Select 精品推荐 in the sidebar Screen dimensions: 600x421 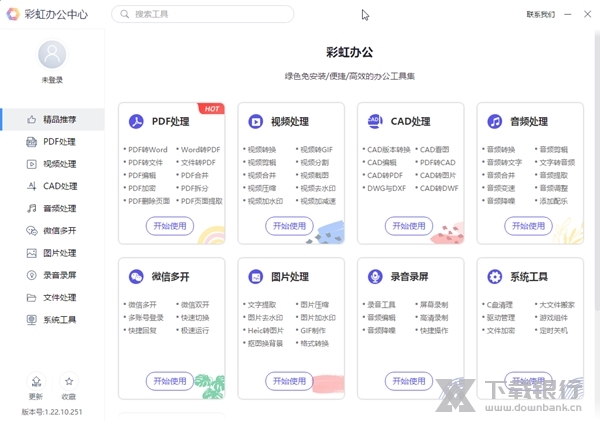[53, 119]
